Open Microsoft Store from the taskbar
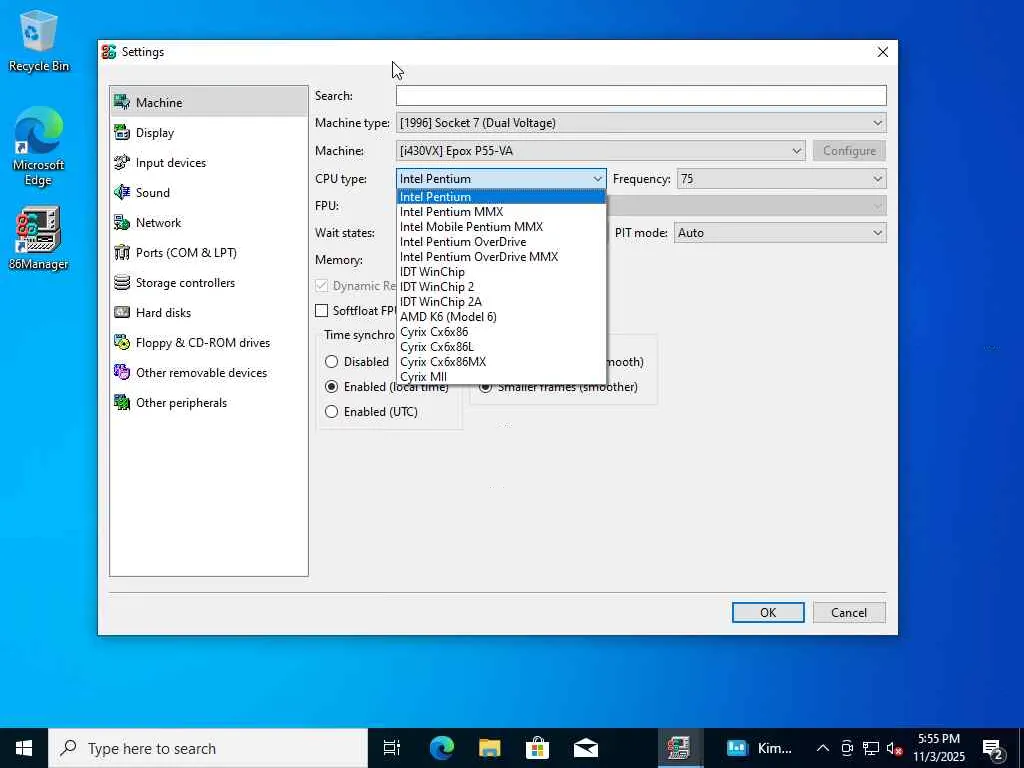This screenshot has width=1024, height=768. pyautogui.click(x=537, y=748)
